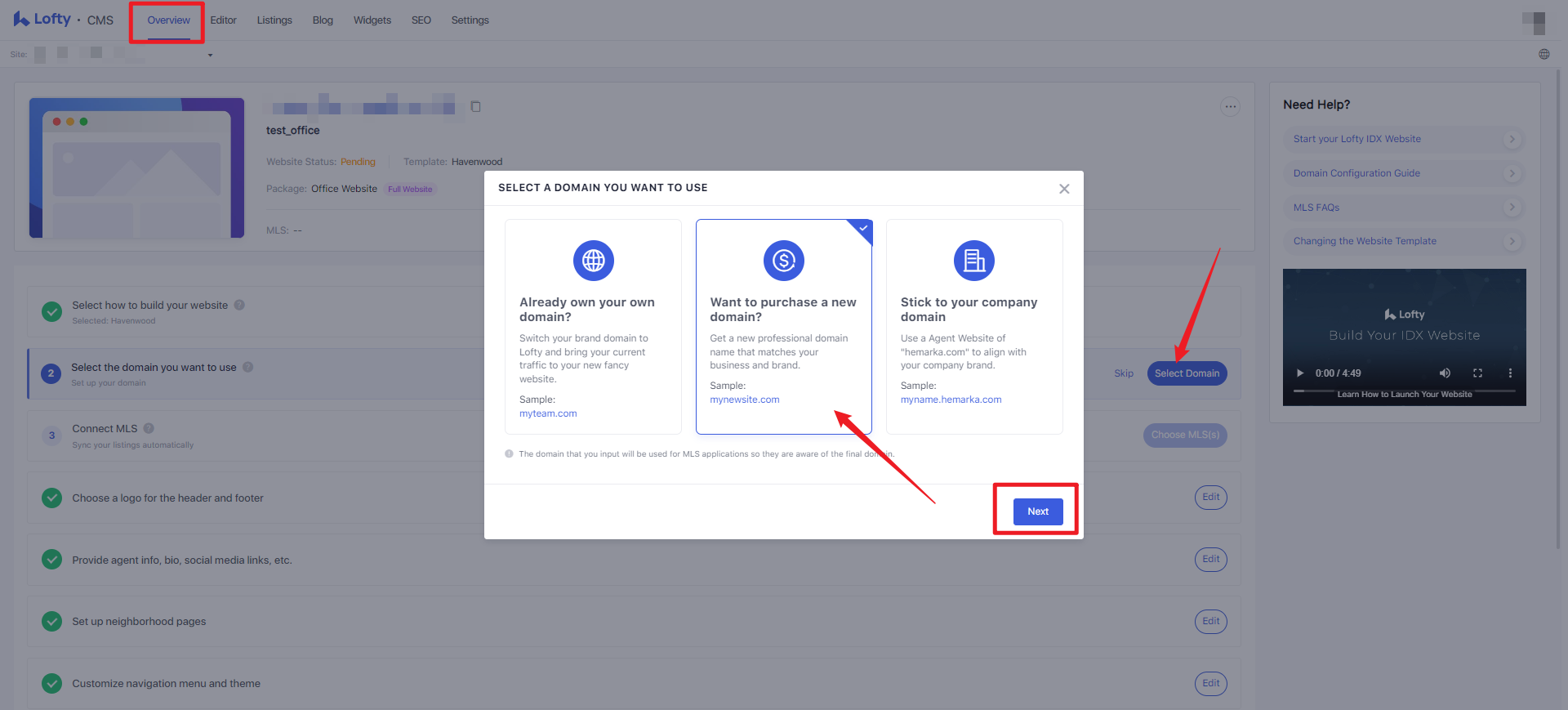Screen dimensions: 1568x710
Task: Click the Full Website package badge
Action: point(410,190)
